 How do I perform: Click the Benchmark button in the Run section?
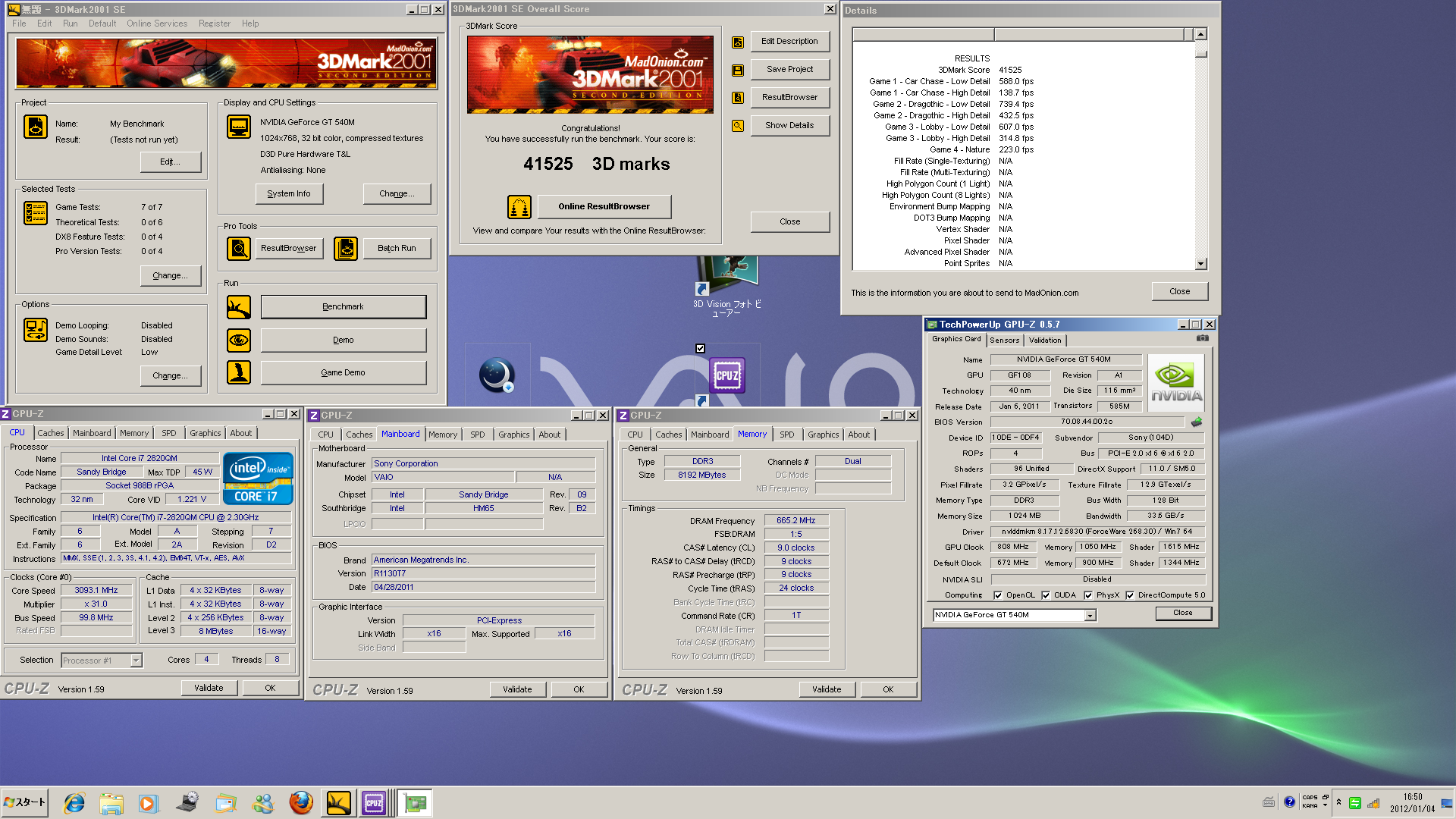click(x=343, y=307)
